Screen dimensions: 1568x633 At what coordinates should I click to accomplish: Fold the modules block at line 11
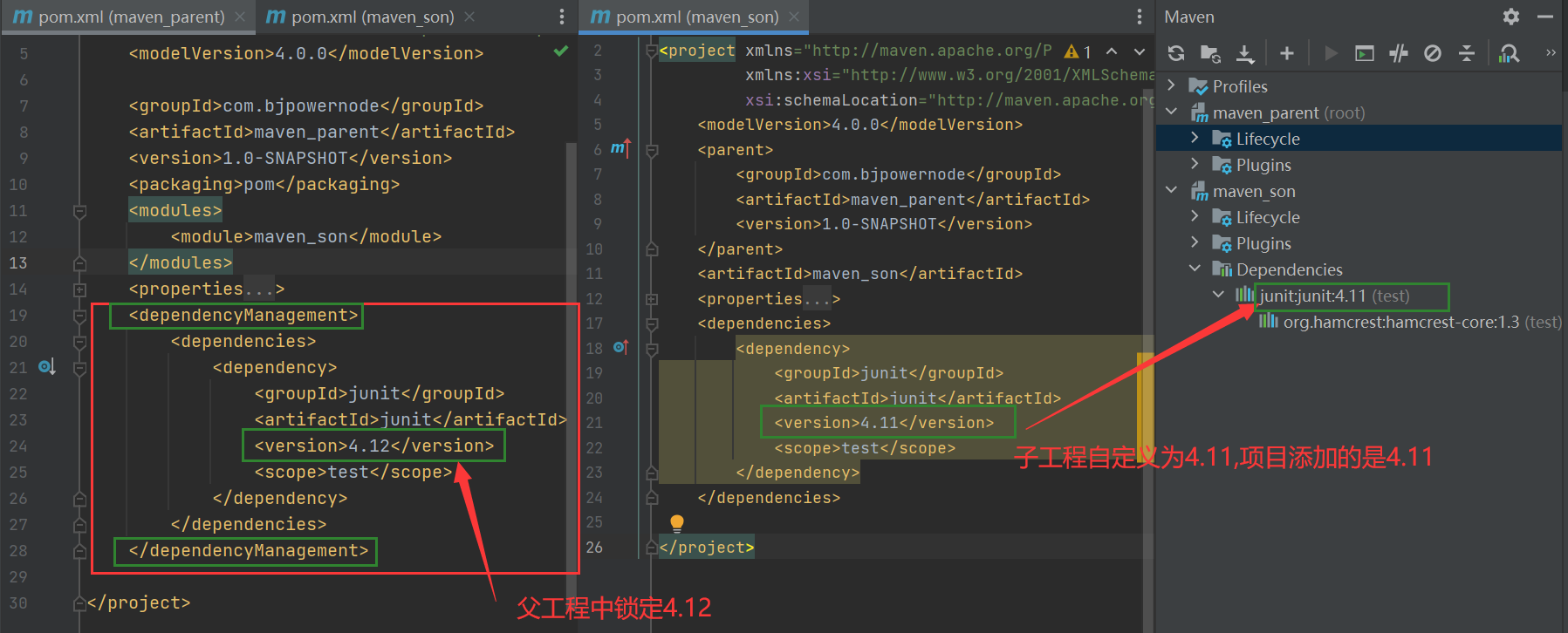click(x=79, y=211)
